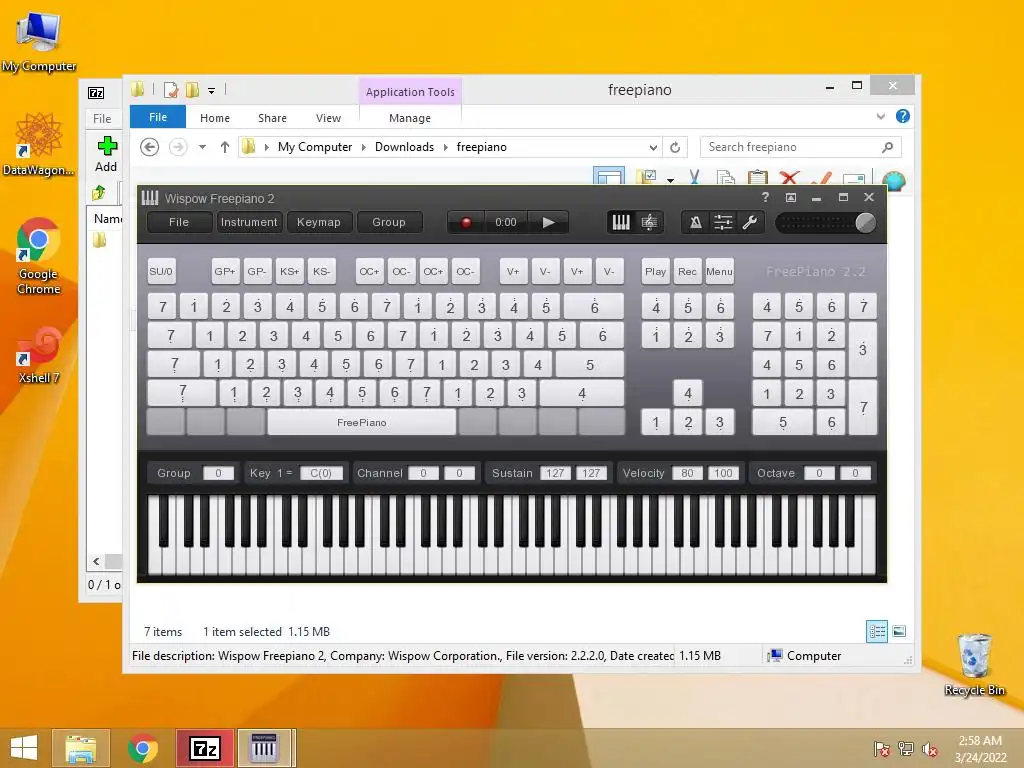Screen dimensions: 1024x768
Task: Open the Group menu
Action: coord(389,222)
